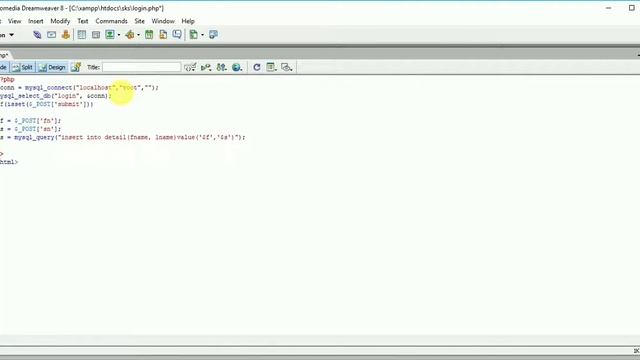Screen dimensions: 640x360
Task: Click the Templates icon
Action: click(x=194, y=35)
